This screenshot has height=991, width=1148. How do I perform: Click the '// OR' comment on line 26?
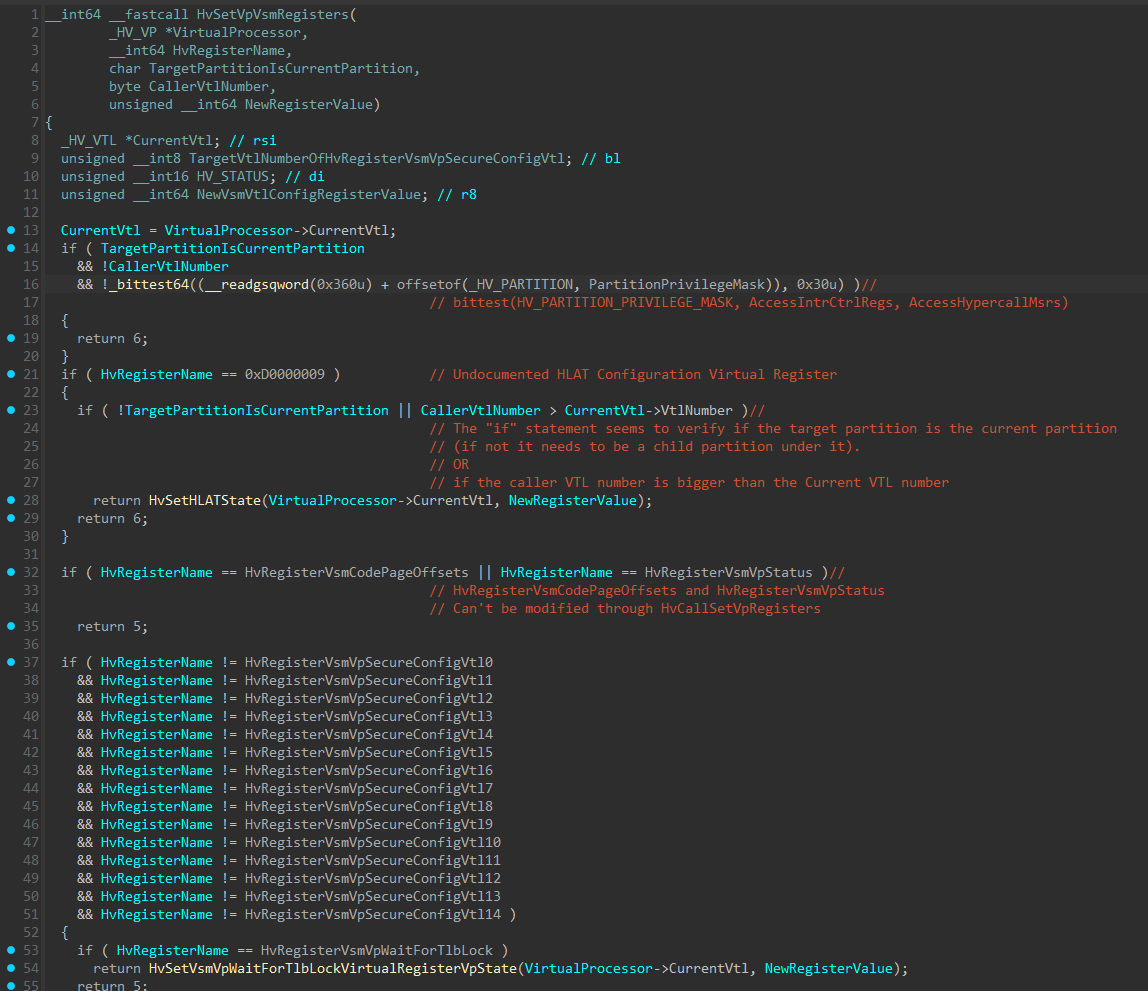point(449,465)
